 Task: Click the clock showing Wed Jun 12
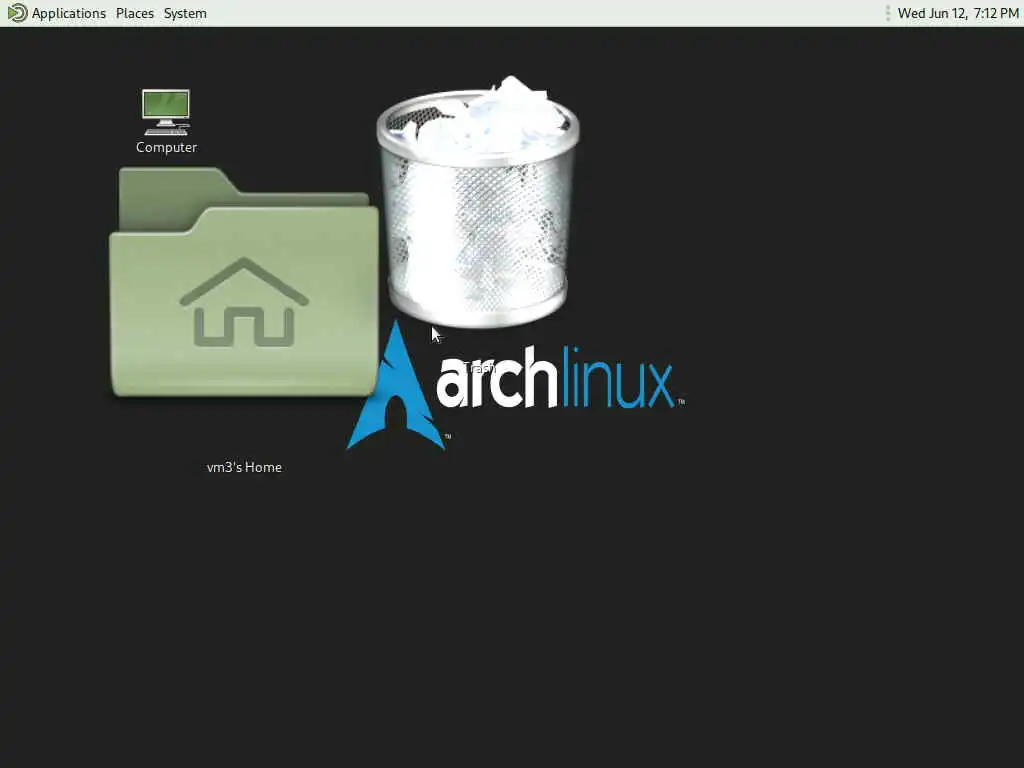point(958,13)
